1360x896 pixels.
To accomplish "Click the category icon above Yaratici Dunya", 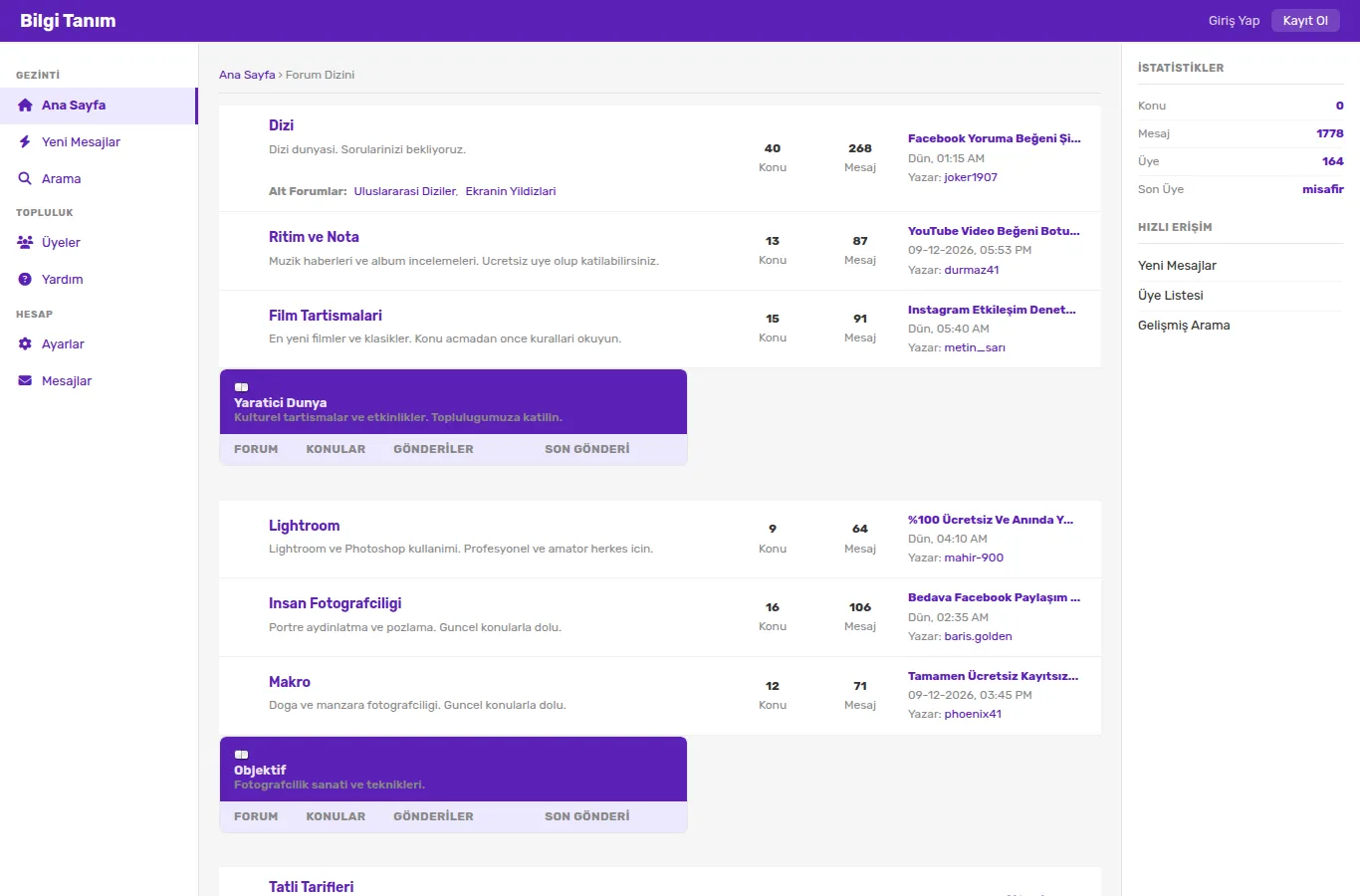I will pyautogui.click(x=241, y=387).
